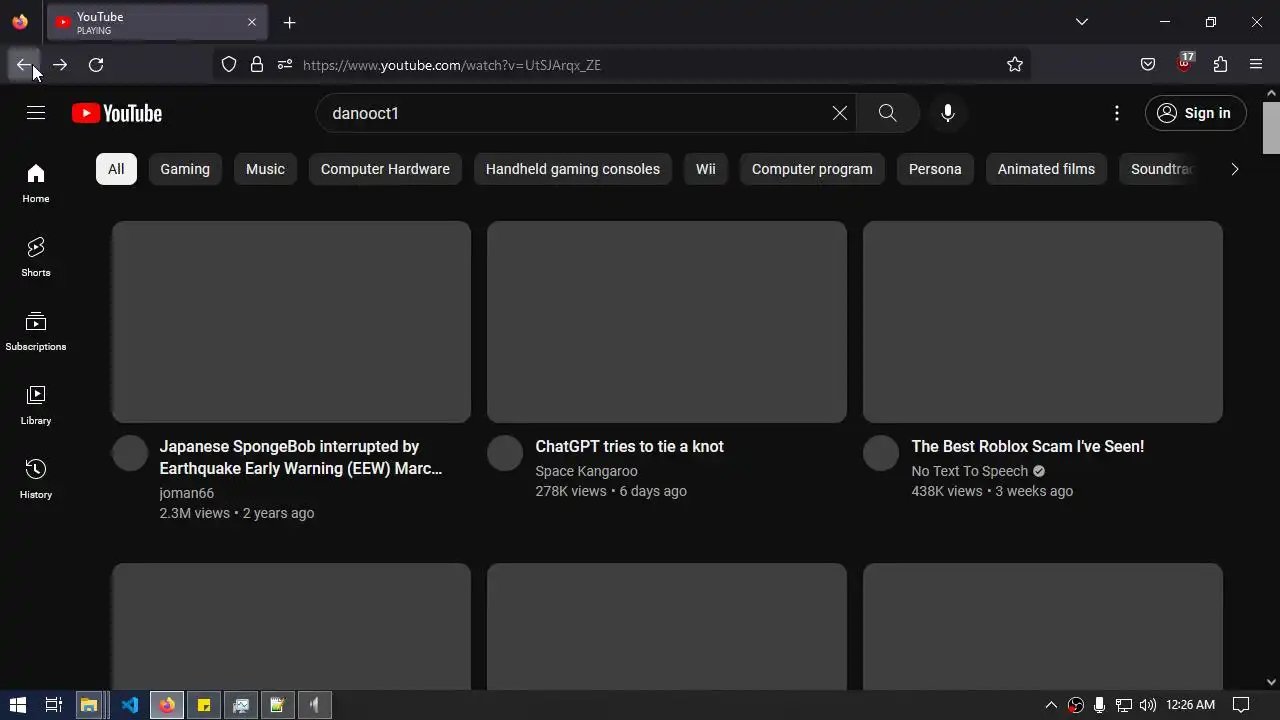Select the Gaming filter chip
The image size is (1280, 720).
[185, 169]
